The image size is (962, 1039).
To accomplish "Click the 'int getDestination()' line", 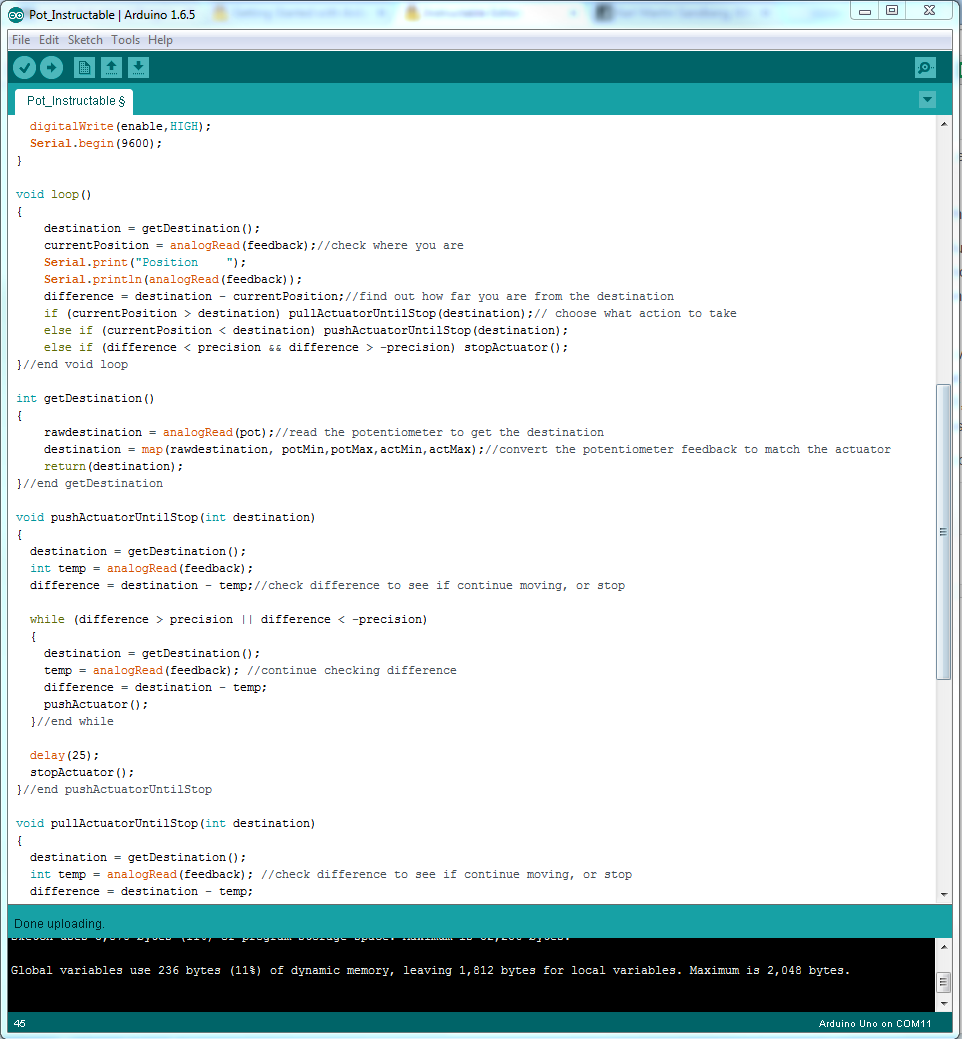I will [x=85, y=398].
